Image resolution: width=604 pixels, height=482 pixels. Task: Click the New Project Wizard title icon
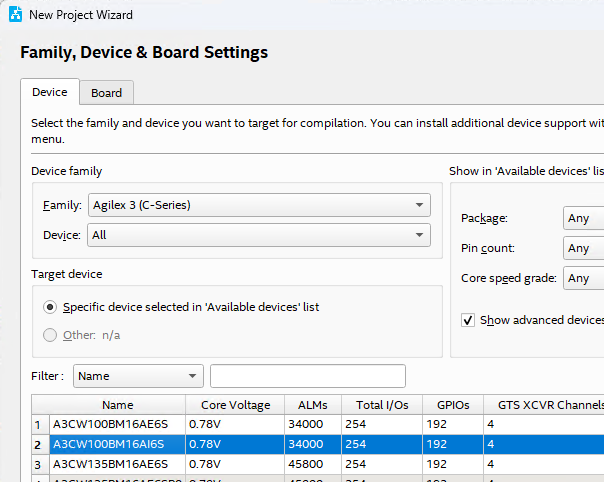(15, 15)
